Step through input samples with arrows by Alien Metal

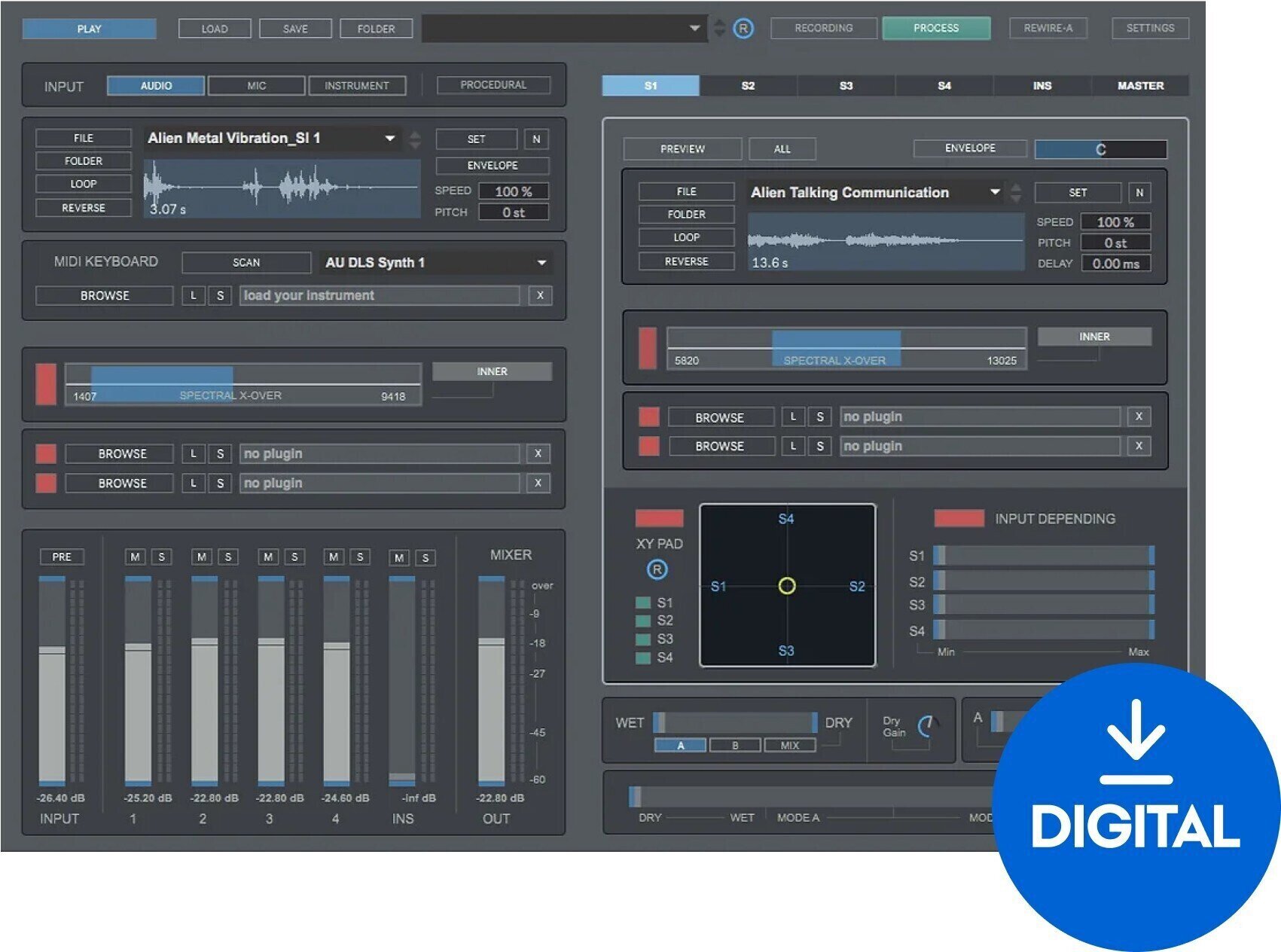tap(414, 139)
